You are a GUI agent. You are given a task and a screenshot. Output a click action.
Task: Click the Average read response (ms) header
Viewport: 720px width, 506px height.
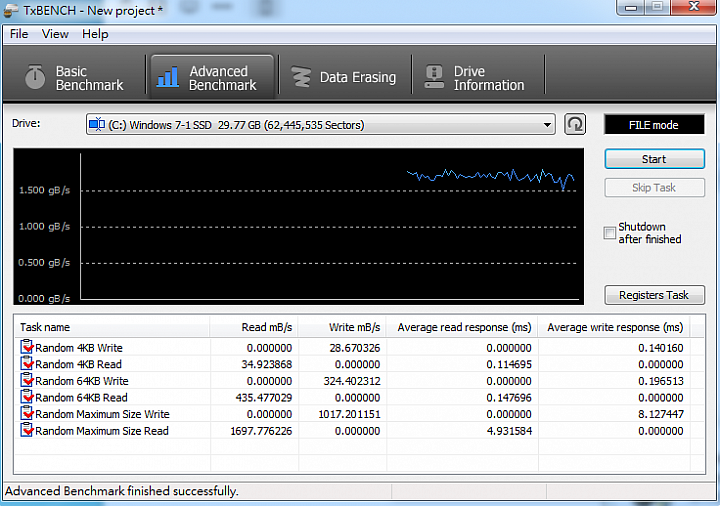pyautogui.click(x=462, y=327)
